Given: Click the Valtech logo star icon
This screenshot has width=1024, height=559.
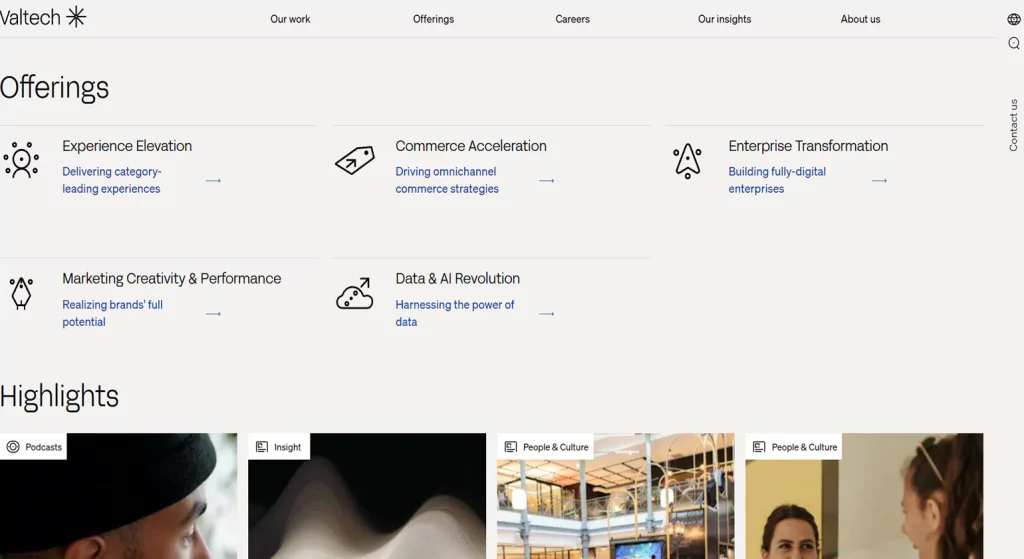Looking at the screenshot, I should coord(76,17).
